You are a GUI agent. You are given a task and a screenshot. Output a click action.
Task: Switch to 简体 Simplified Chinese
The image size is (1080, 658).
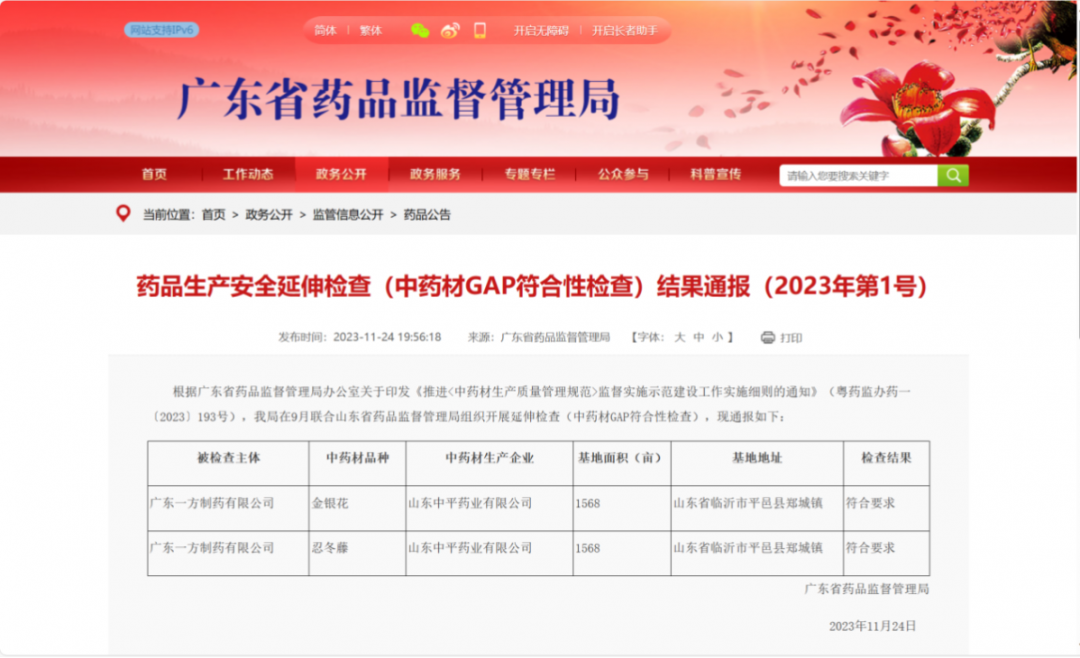click(326, 31)
